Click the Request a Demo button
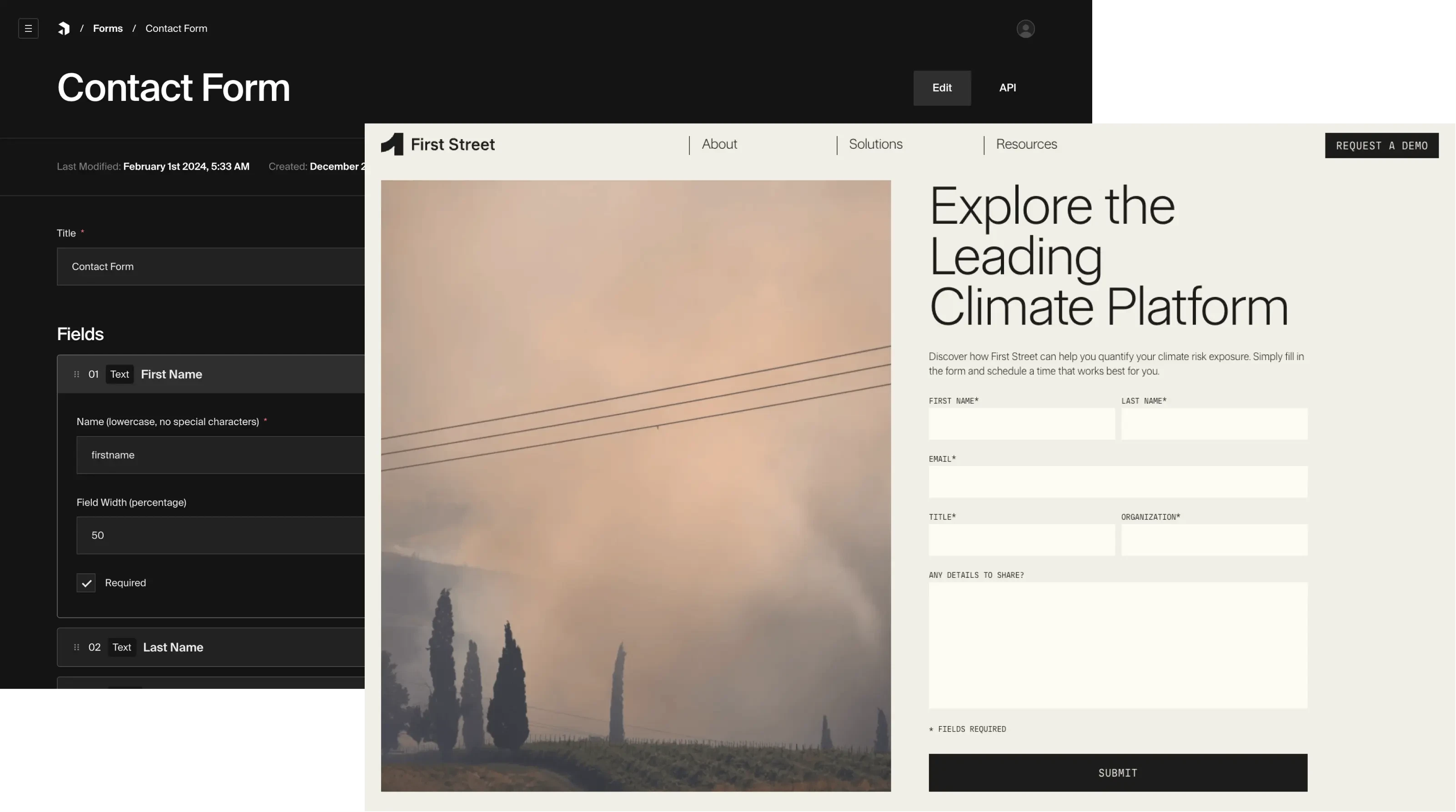 tap(1382, 145)
